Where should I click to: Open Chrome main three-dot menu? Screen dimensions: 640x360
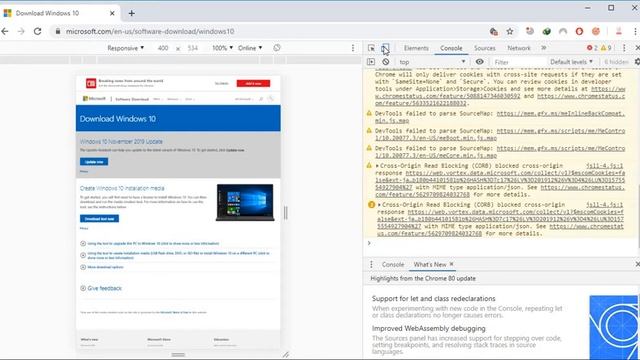point(635,31)
